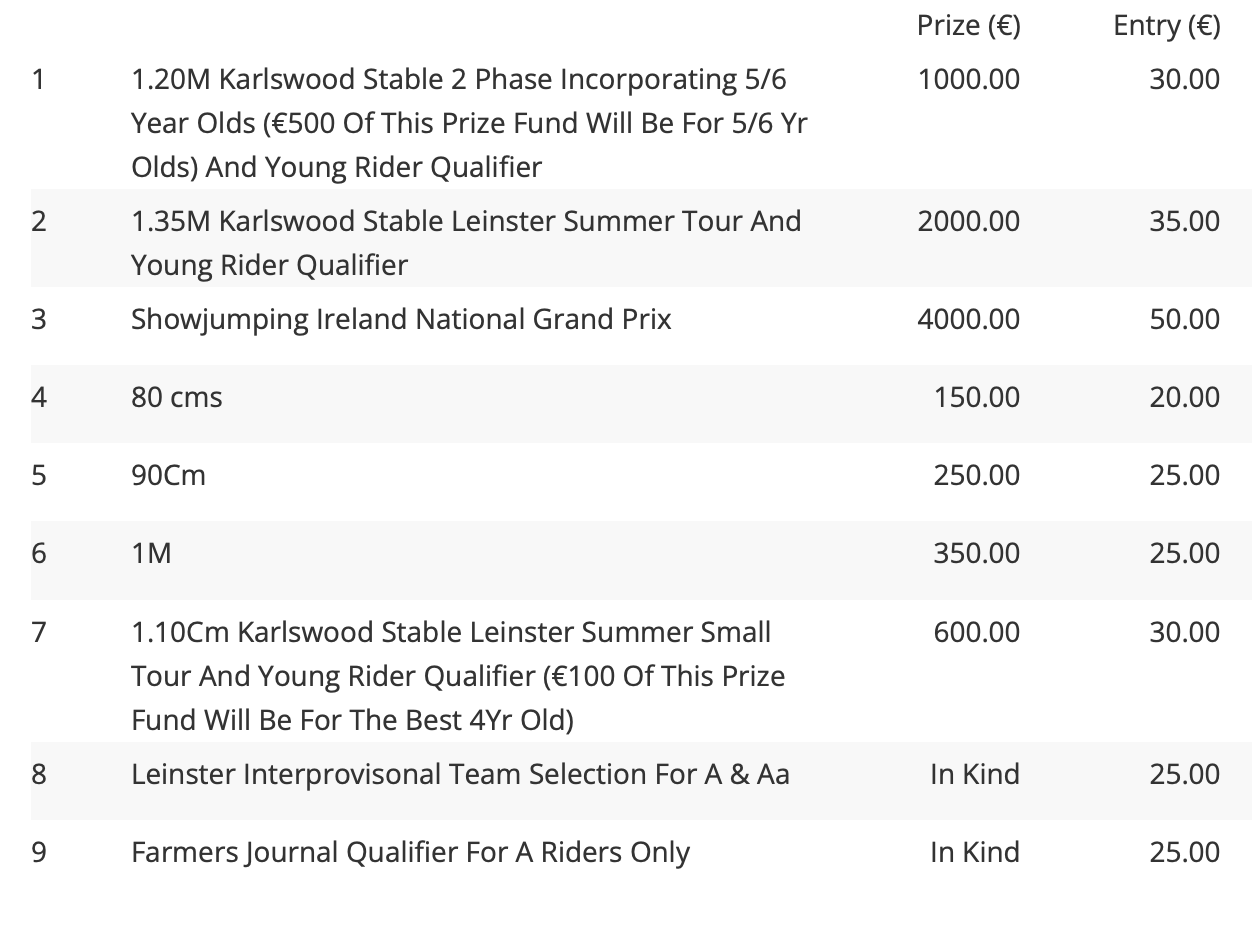Click the 4000.00 prize amount

point(968,320)
